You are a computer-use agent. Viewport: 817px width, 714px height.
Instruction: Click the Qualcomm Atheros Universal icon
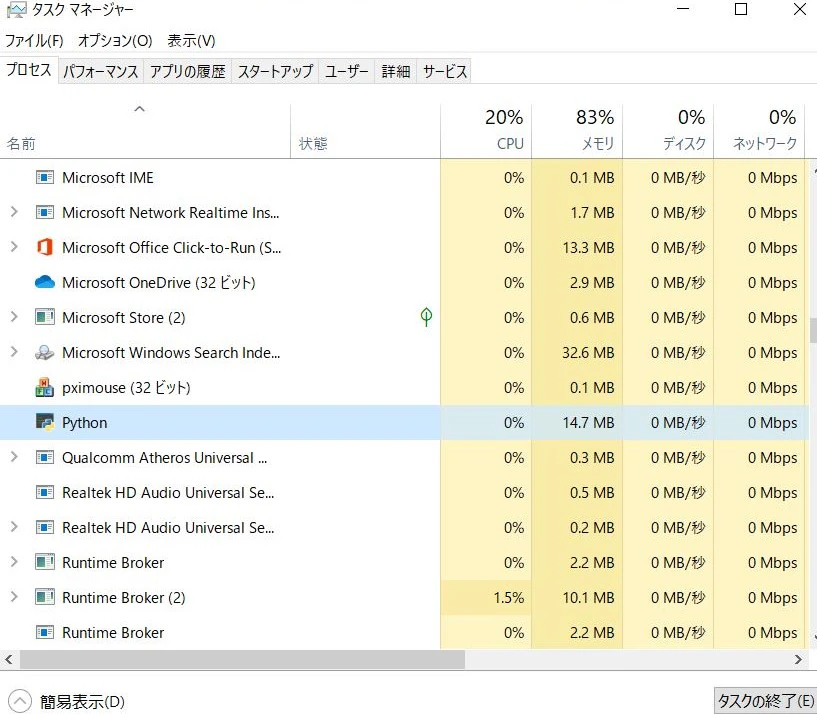coord(45,458)
